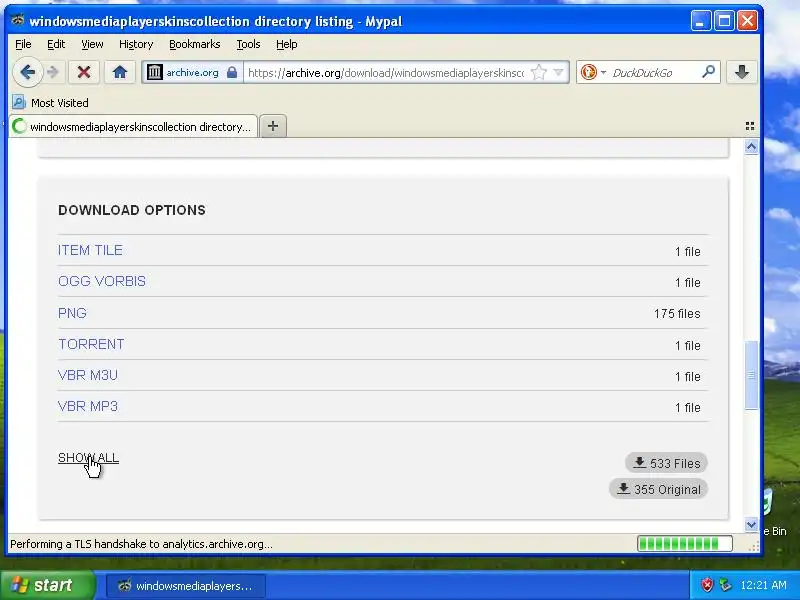Open the Home page button
This screenshot has width=800, height=600.
click(x=120, y=72)
